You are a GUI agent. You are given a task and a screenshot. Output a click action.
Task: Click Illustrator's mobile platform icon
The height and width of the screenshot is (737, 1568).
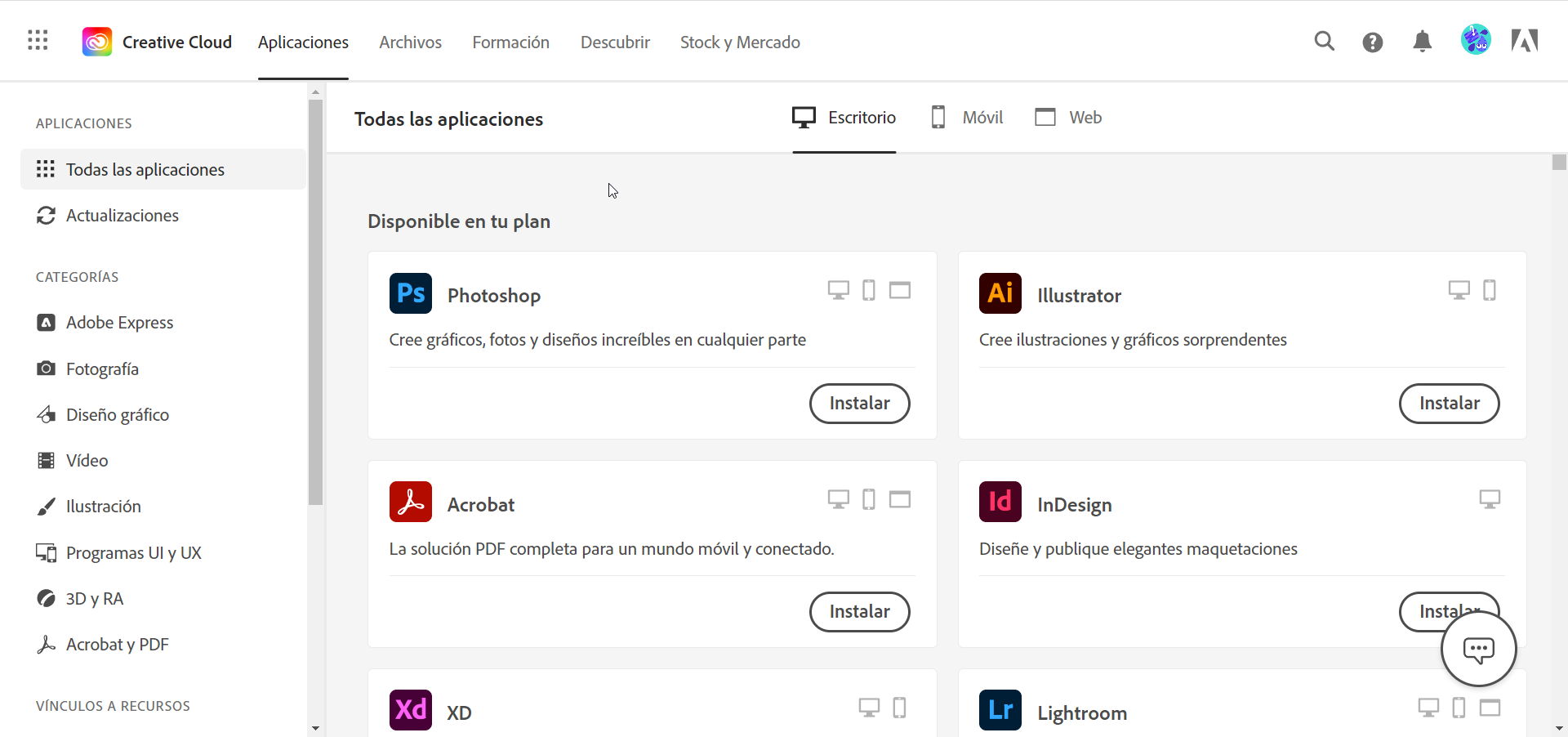tap(1490, 290)
